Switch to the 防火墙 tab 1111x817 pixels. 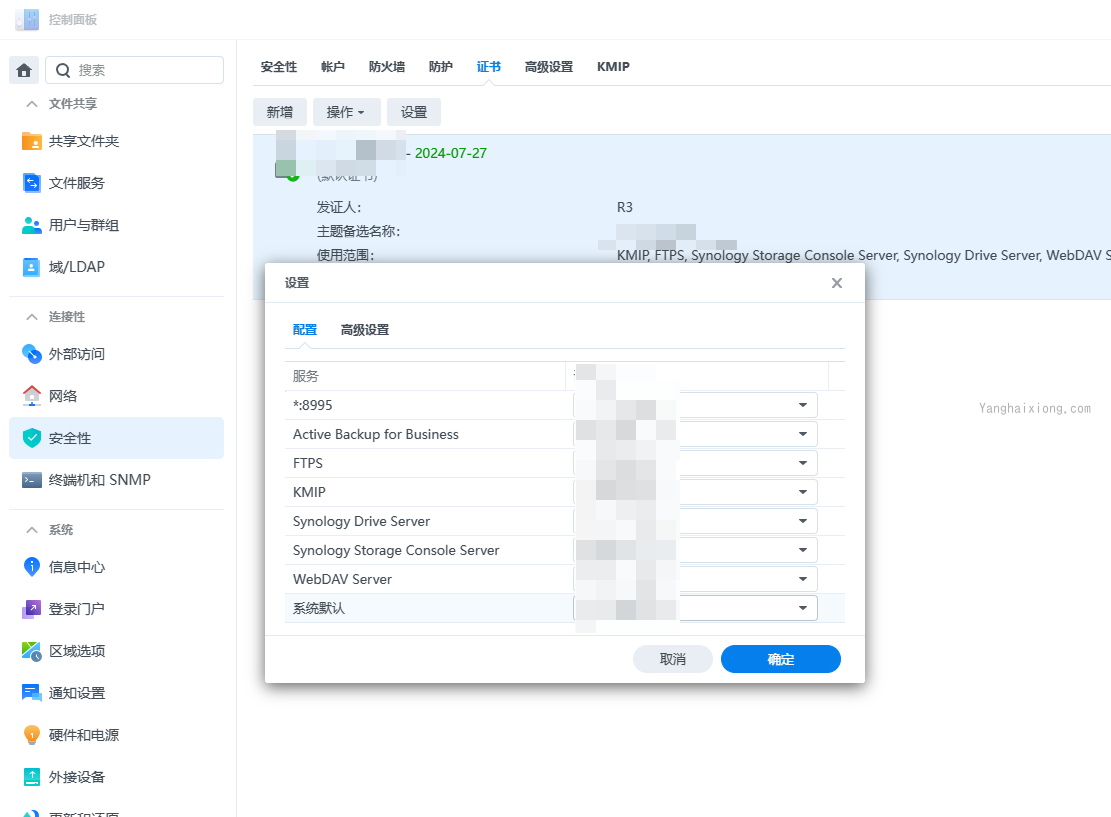coord(387,67)
